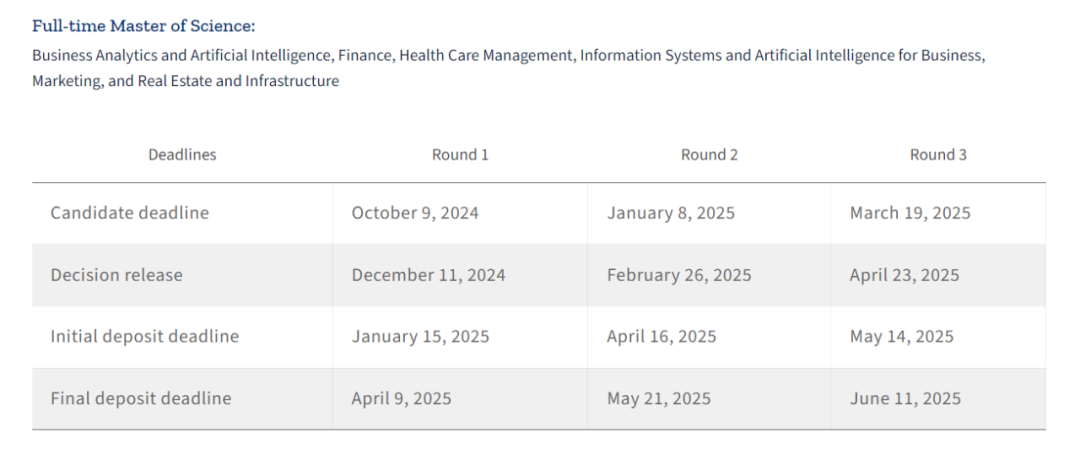Click the February 26, 2025 cell
1080x471 pixels.
coord(679,275)
